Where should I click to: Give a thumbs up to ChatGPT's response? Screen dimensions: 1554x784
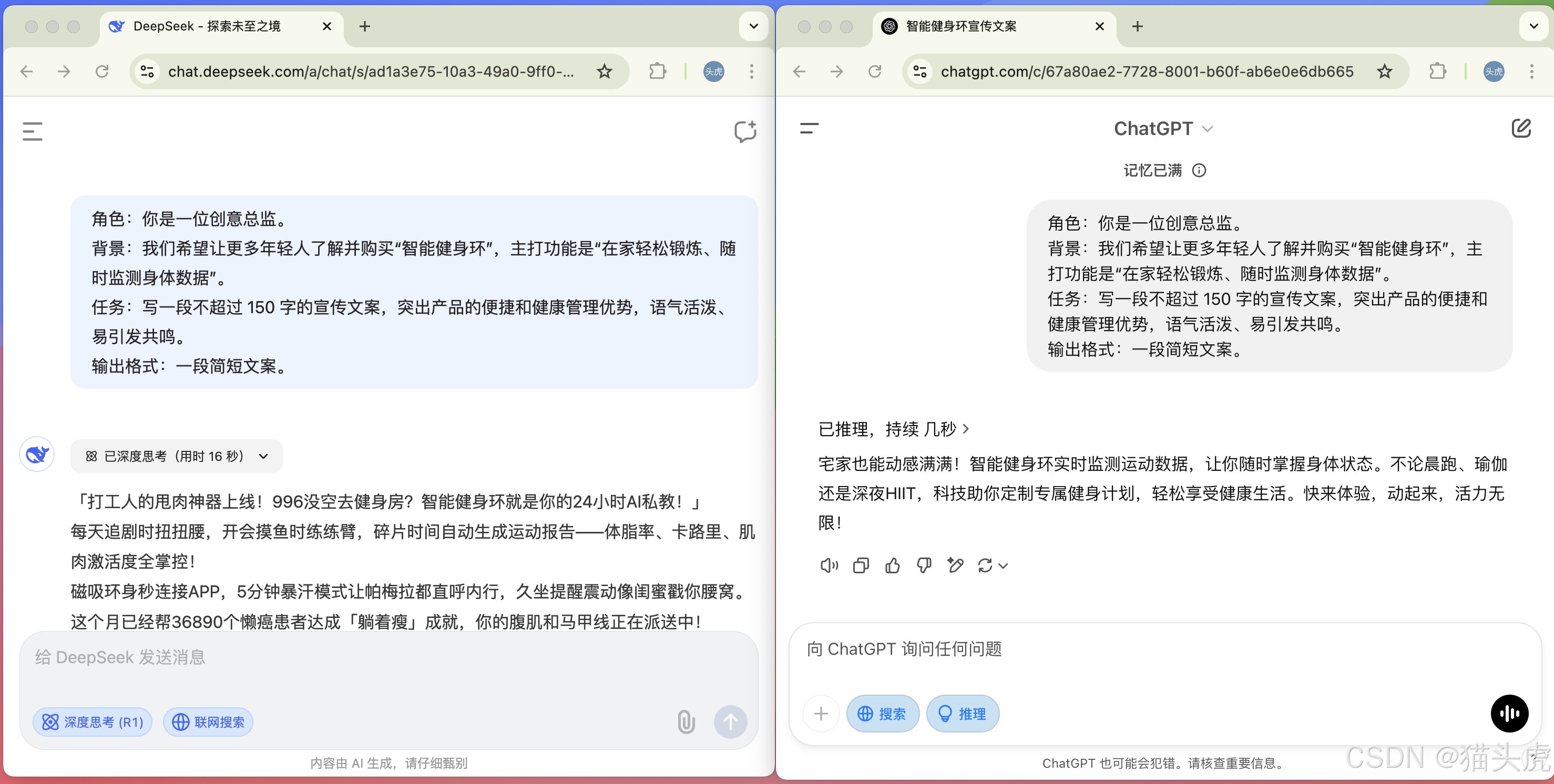click(x=892, y=565)
